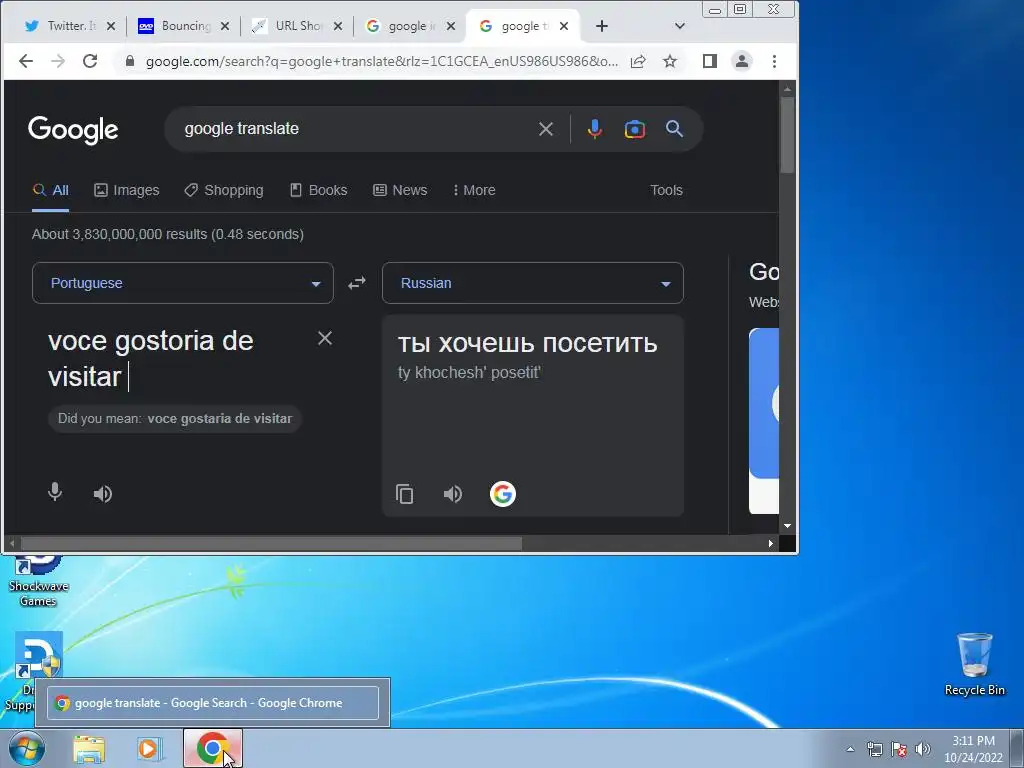Launch Windows Media Player from taskbar

[x=148, y=749]
